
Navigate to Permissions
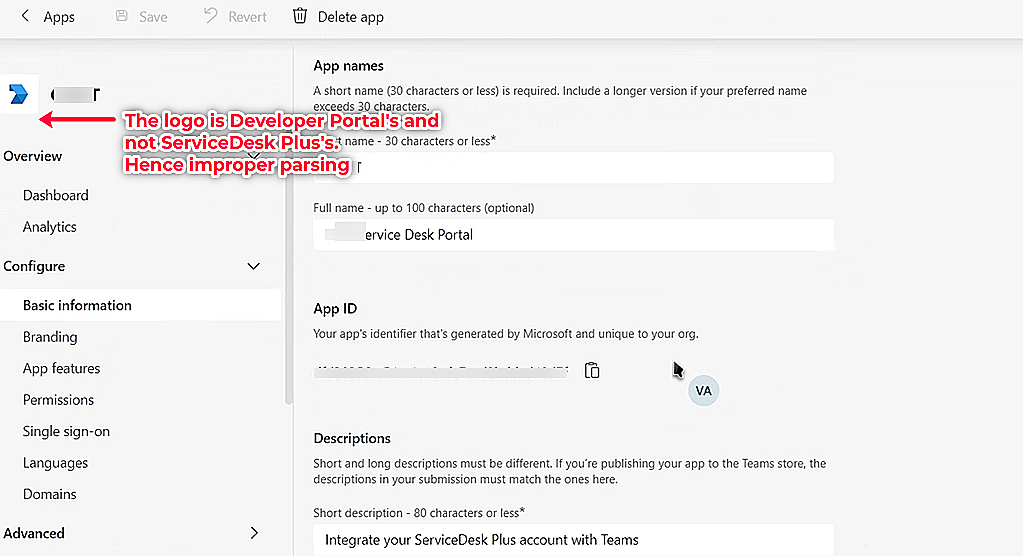click(x=58, y=400)
